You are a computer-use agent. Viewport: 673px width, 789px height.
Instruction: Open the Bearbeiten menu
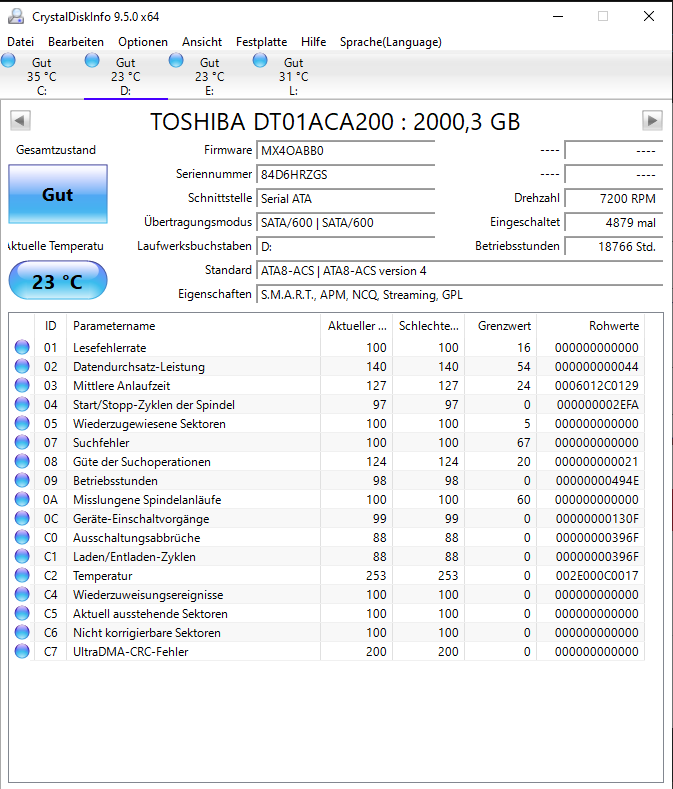click(76, 42)
